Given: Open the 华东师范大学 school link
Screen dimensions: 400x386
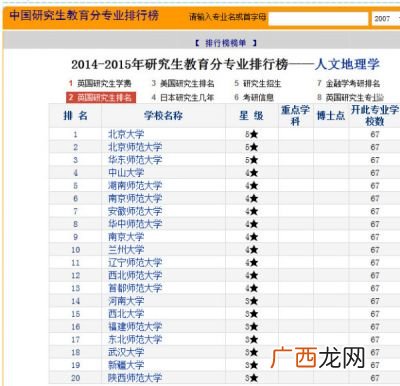Looking at the screenshot, I should (x=135, y=160).
